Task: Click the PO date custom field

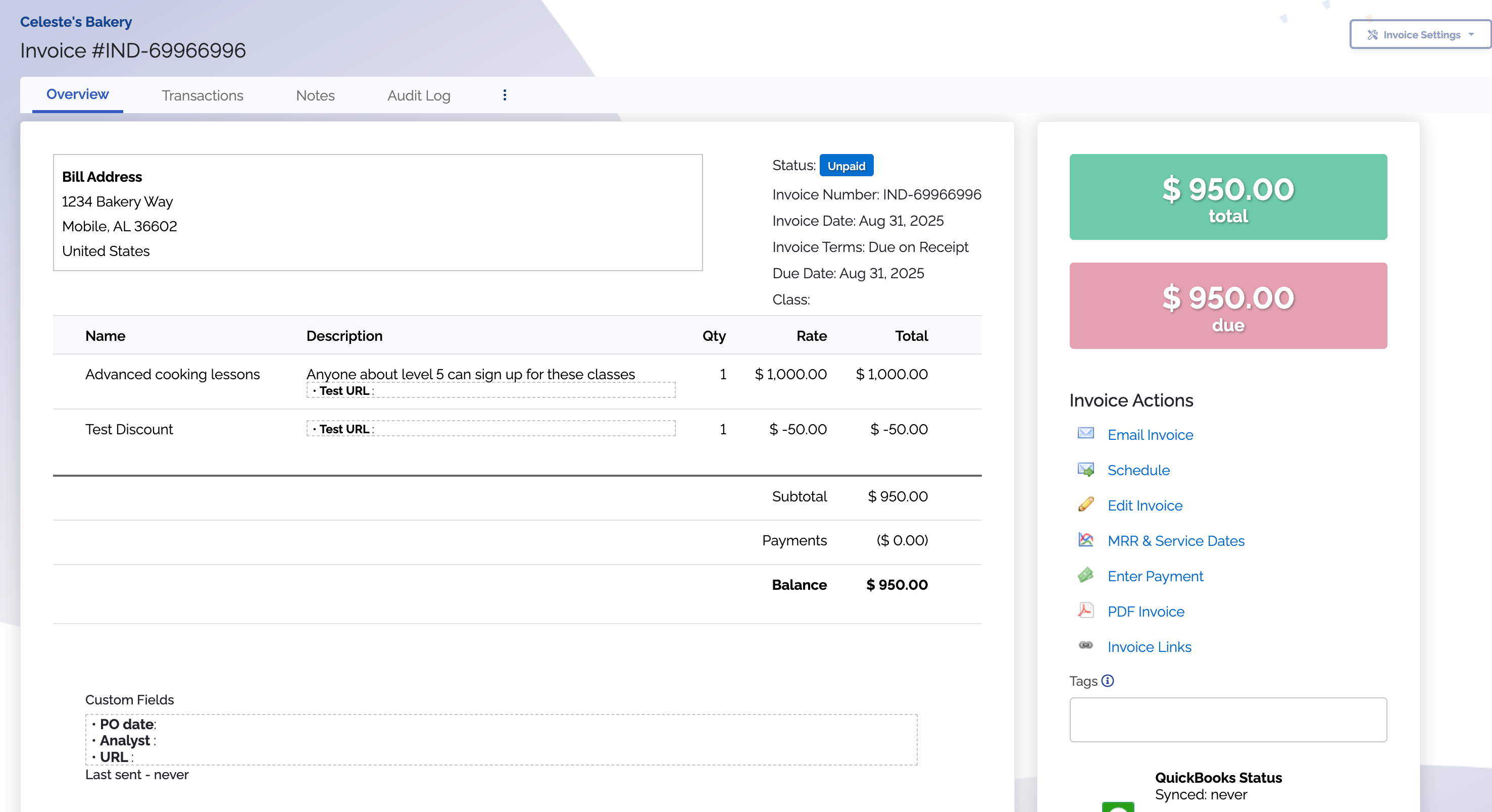Action: pos(127,724)
